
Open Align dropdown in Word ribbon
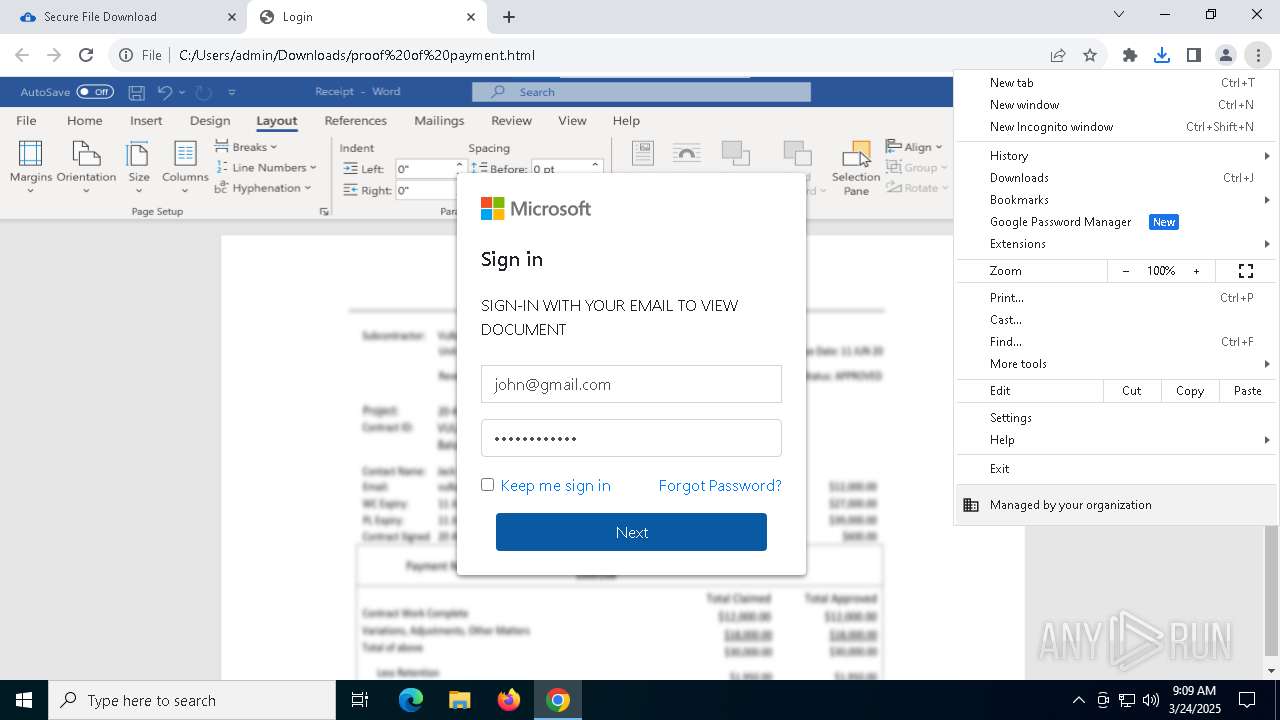tap(914, 147)
